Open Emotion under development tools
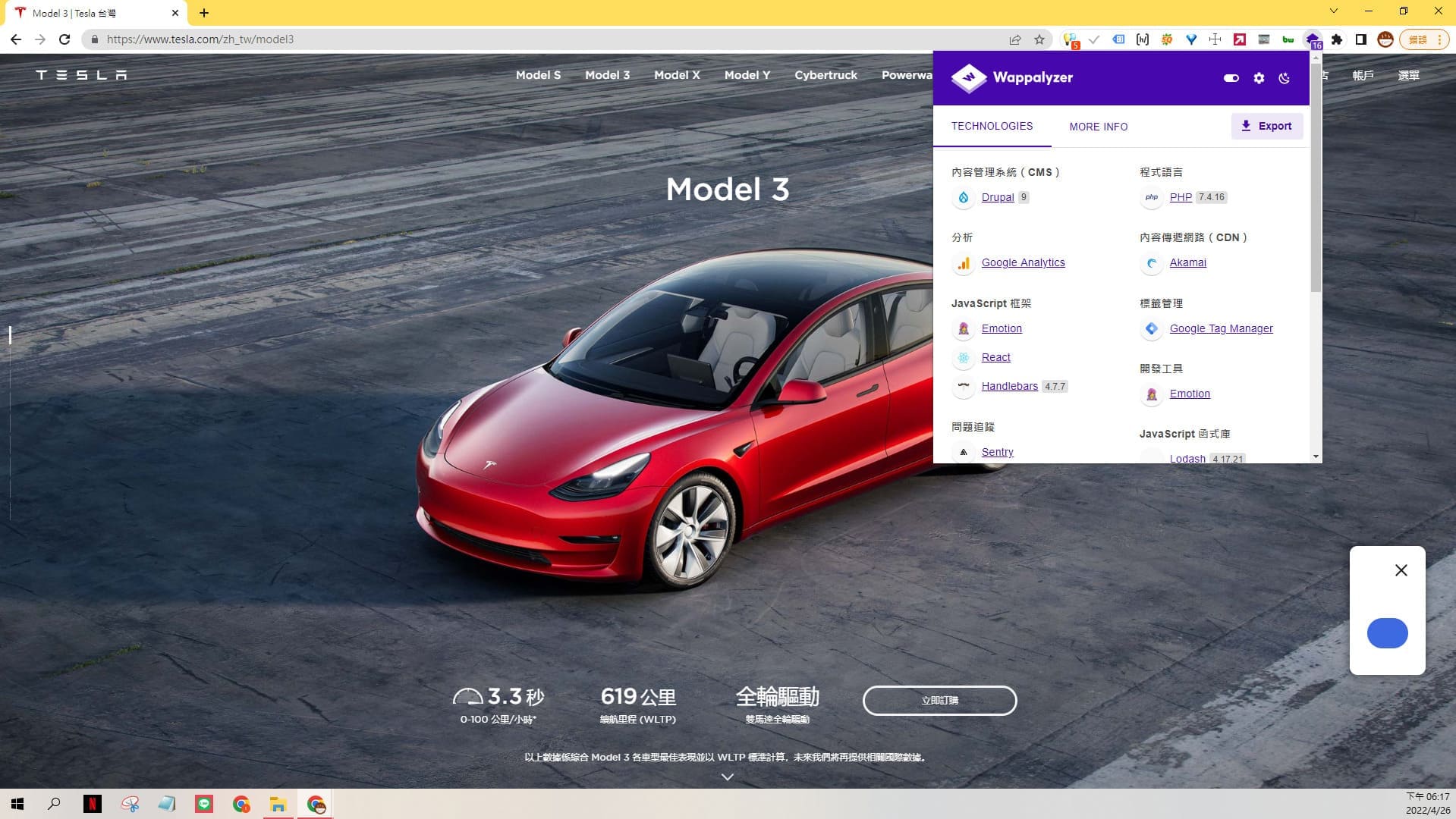 [x=1189, y=394]
